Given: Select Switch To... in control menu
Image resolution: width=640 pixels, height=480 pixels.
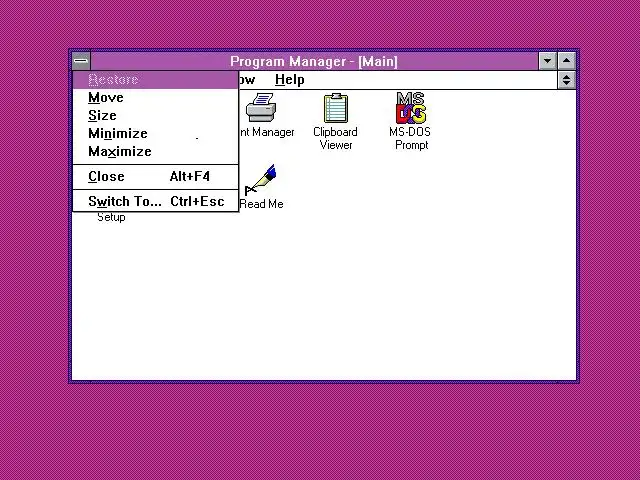Looking at the screenshot, I should click(155, 201).
